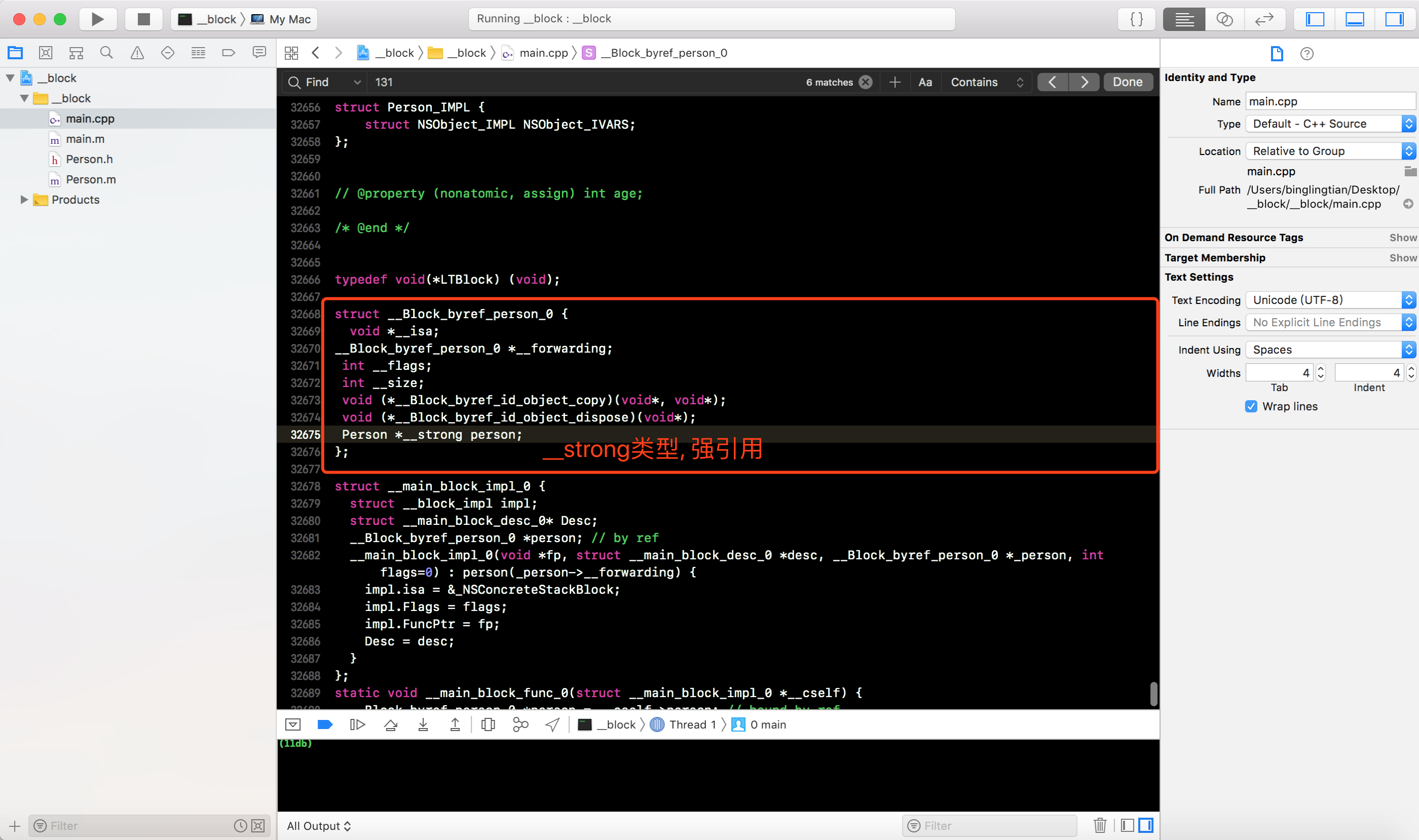Click the Indent width stepper
1419x840 pixels.
(x=1411, y=372)
